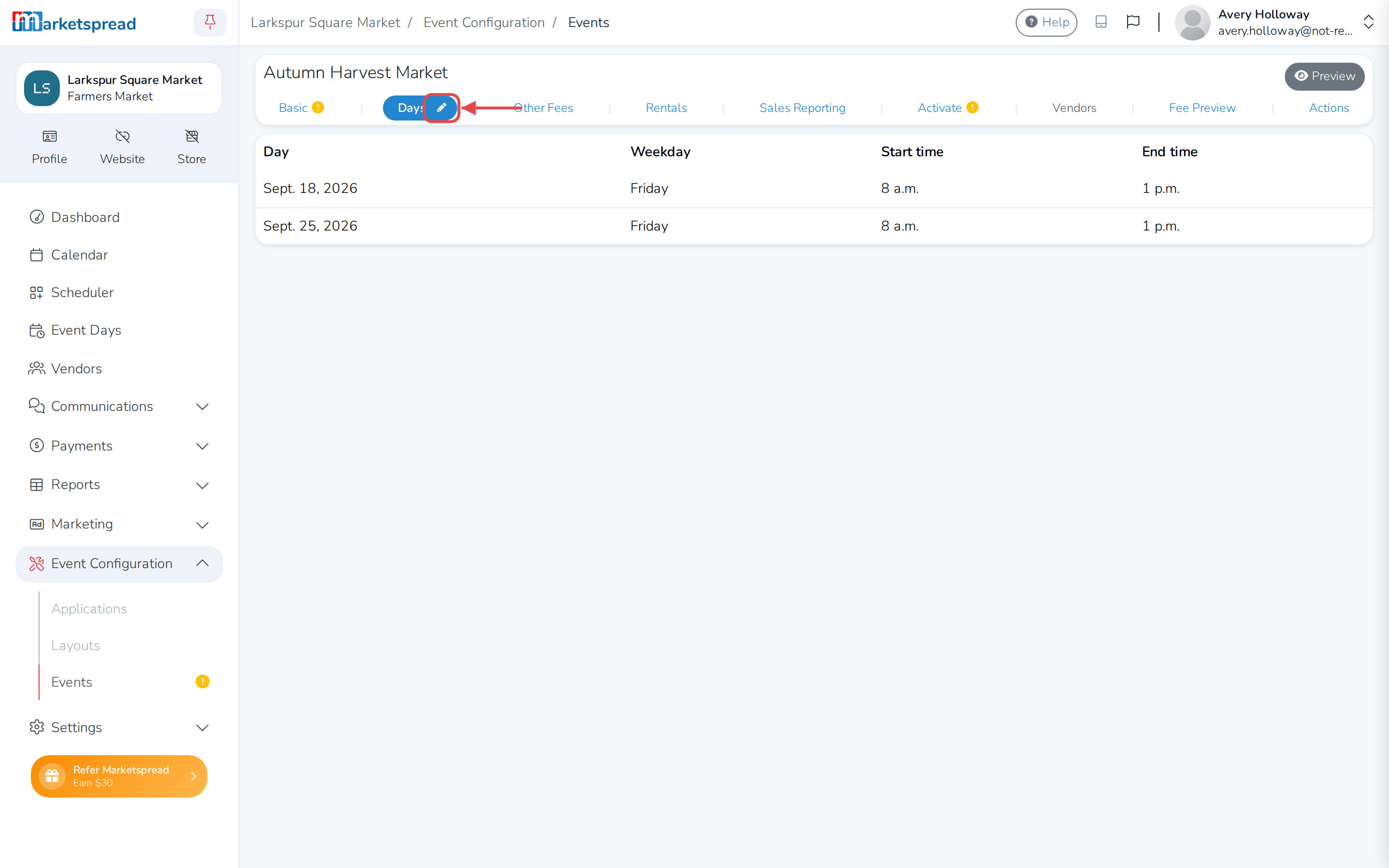Expand the Reports menu
The width and height of the screenshot is (1389, 868).
(x=119, y=485)
